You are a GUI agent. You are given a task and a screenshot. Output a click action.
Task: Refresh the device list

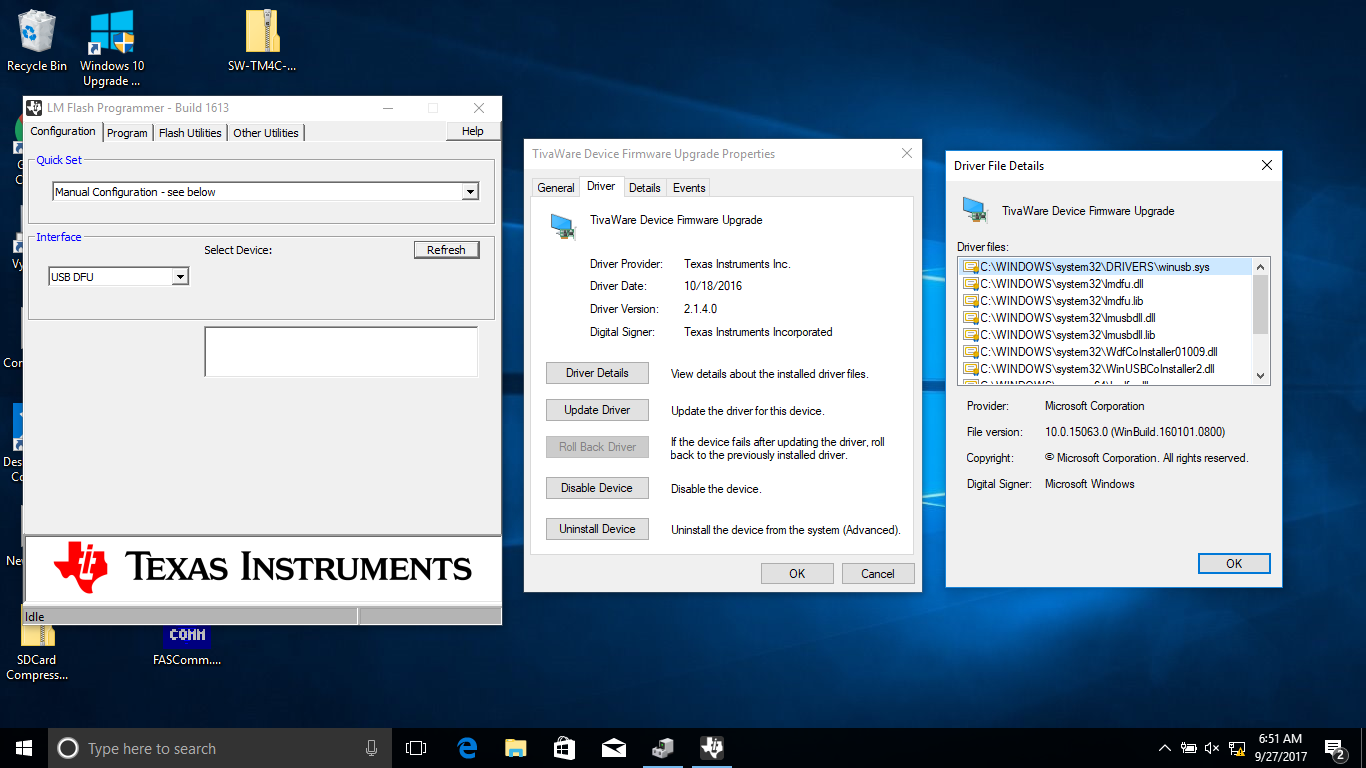[447, 250]
